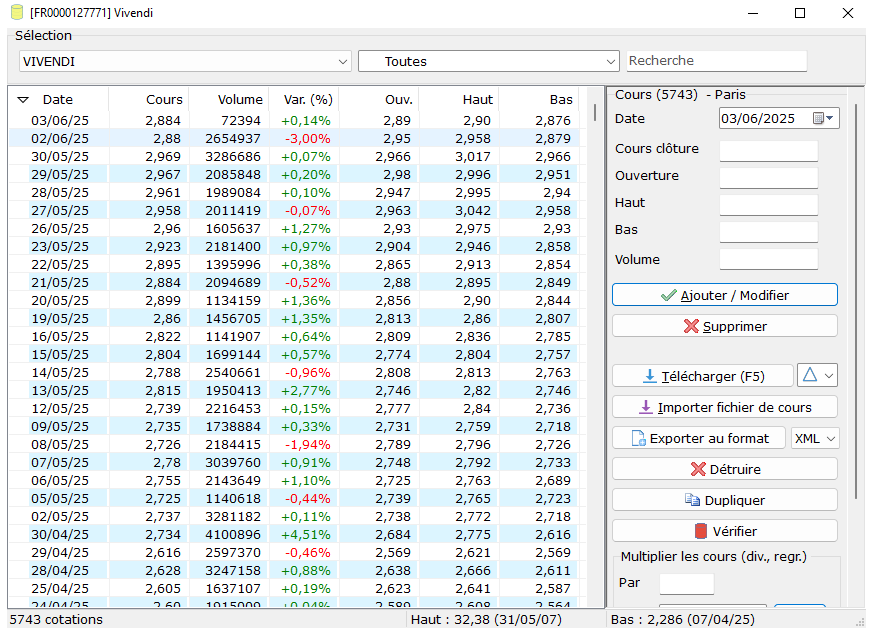Screen dimensions: 870x629
Task: Sort by the Cours column header
Action: [149, 99]
